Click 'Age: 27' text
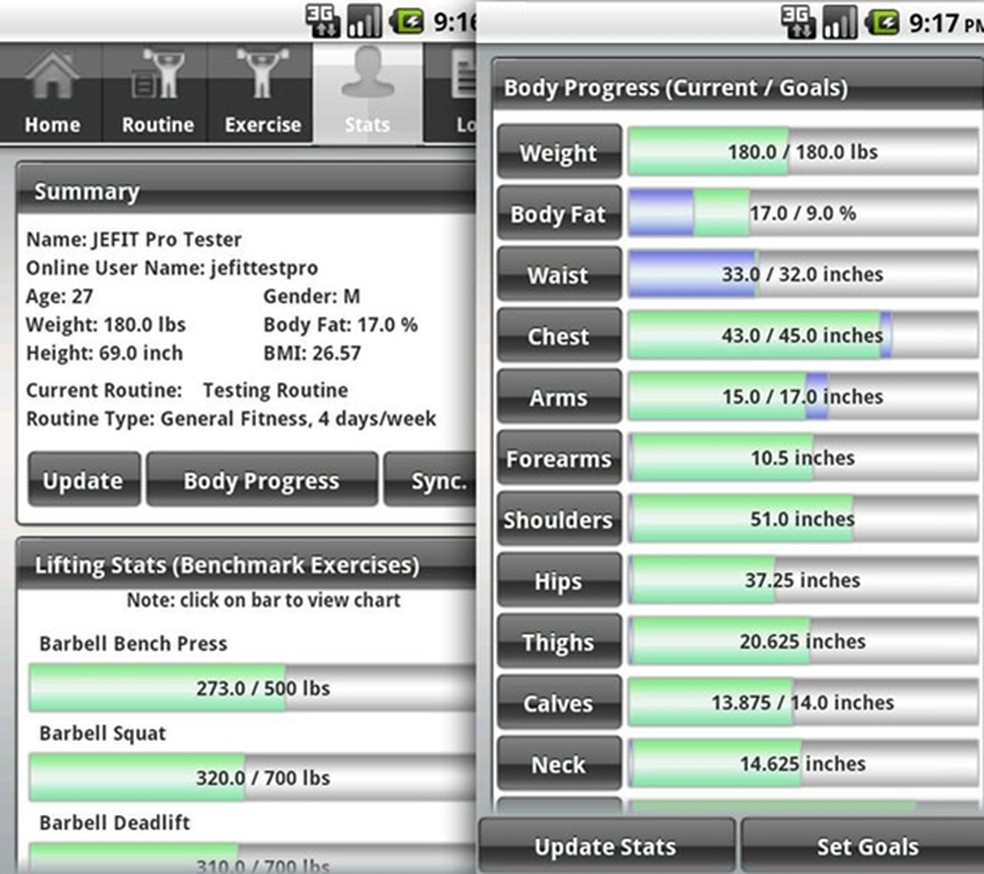Image resolution: width=984 pixels, height=874 pixels. point(60,296)
